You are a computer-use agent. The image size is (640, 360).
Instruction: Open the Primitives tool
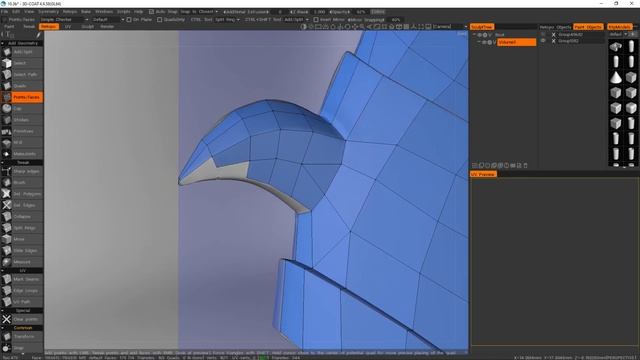click(x=22, y=131)
